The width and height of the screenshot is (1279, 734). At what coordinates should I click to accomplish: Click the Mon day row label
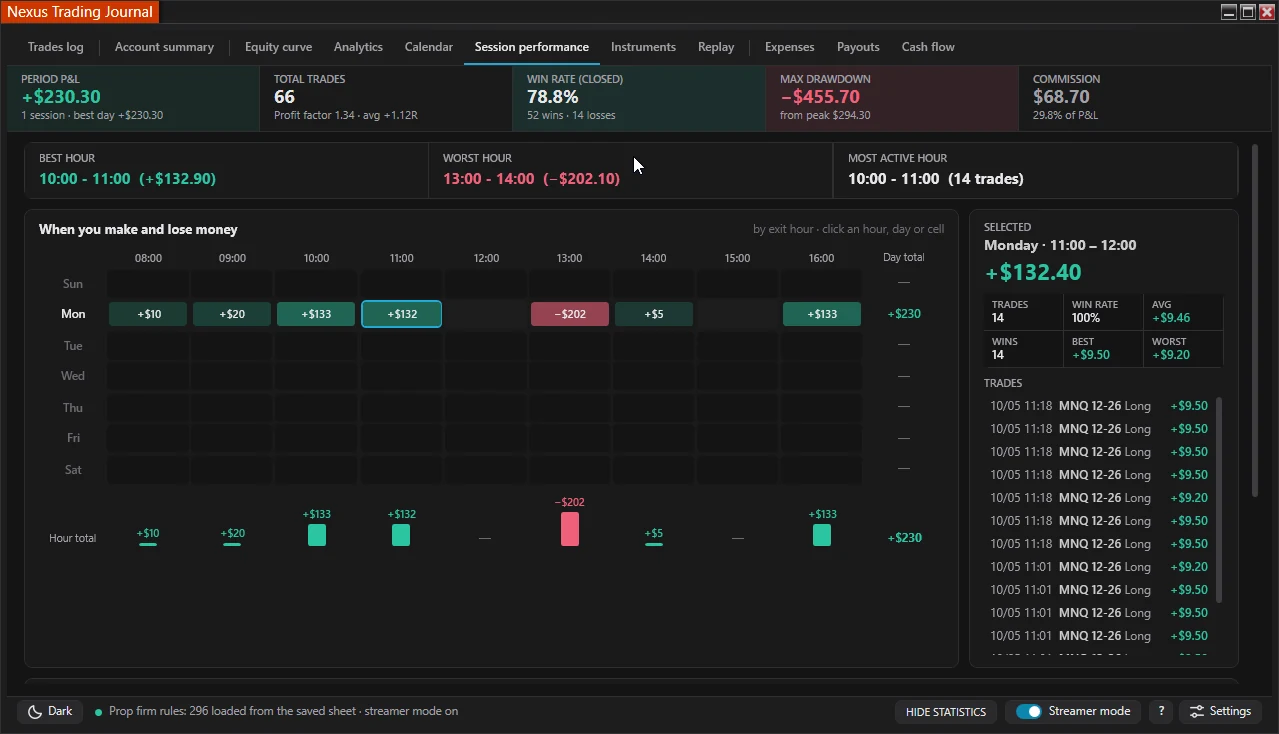[73, 314]
